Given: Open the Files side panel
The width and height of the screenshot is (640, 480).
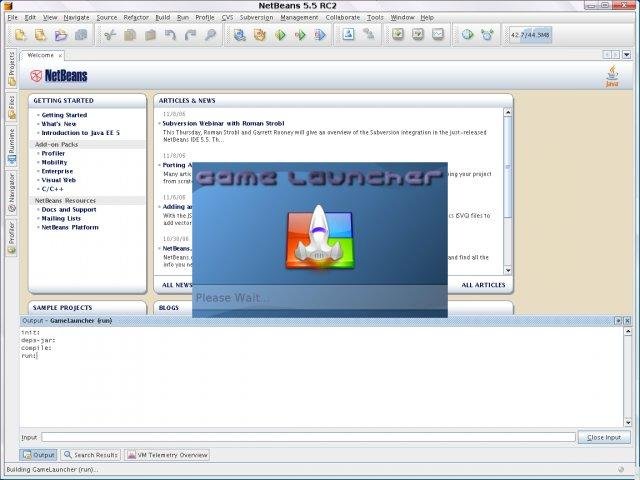Looking at the screenshot, I should [x=11, y=107].
